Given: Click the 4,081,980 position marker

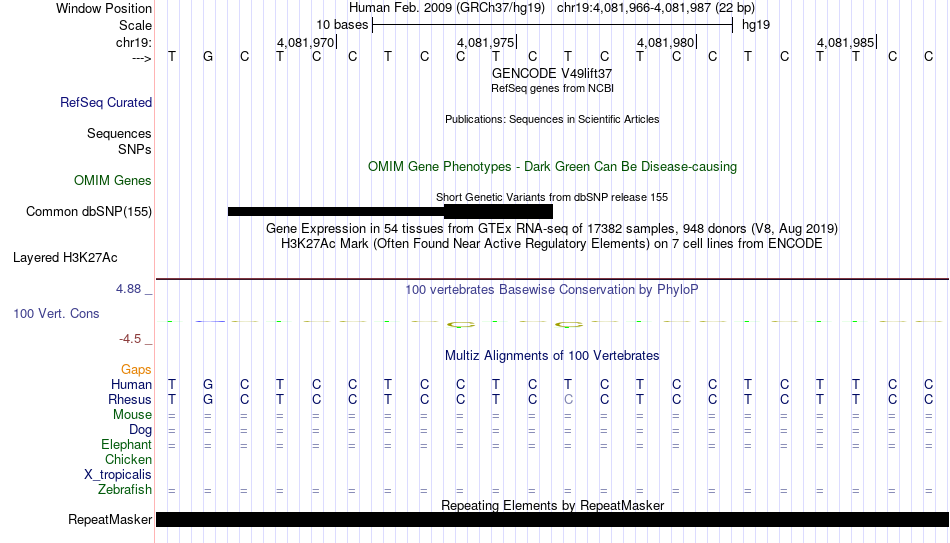Looking at the screenshot, I should pyautogui.click(x=666, y=42).
